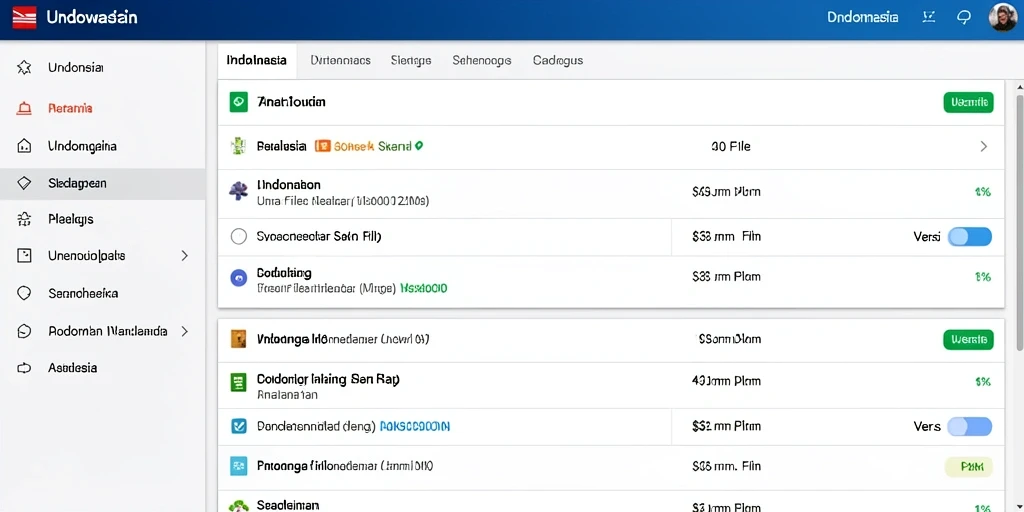The height and width of the screenshot is (512, 1024).
Task: Click the orange book icon beside Vntoonga
Action: coord(239,338)
